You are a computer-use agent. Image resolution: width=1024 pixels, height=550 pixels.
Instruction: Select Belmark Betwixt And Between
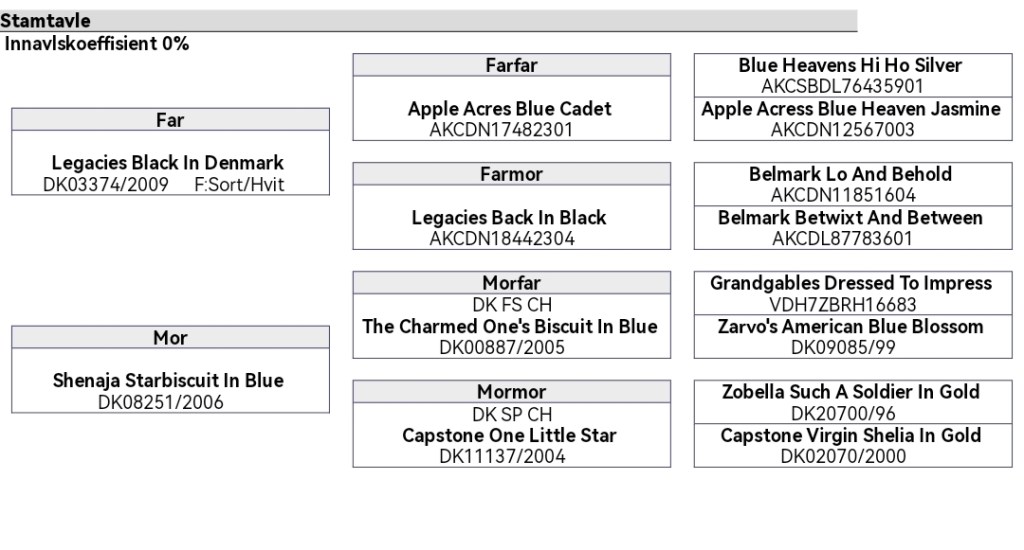point(849,218)
